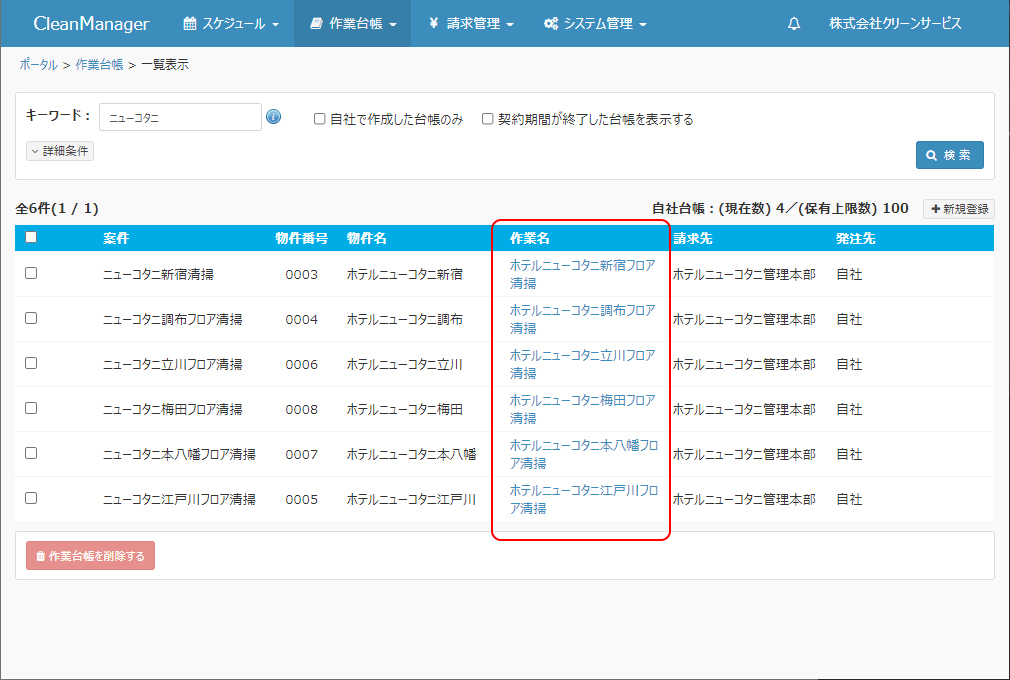Click the 新規登録 new registration button

point(959,209)
